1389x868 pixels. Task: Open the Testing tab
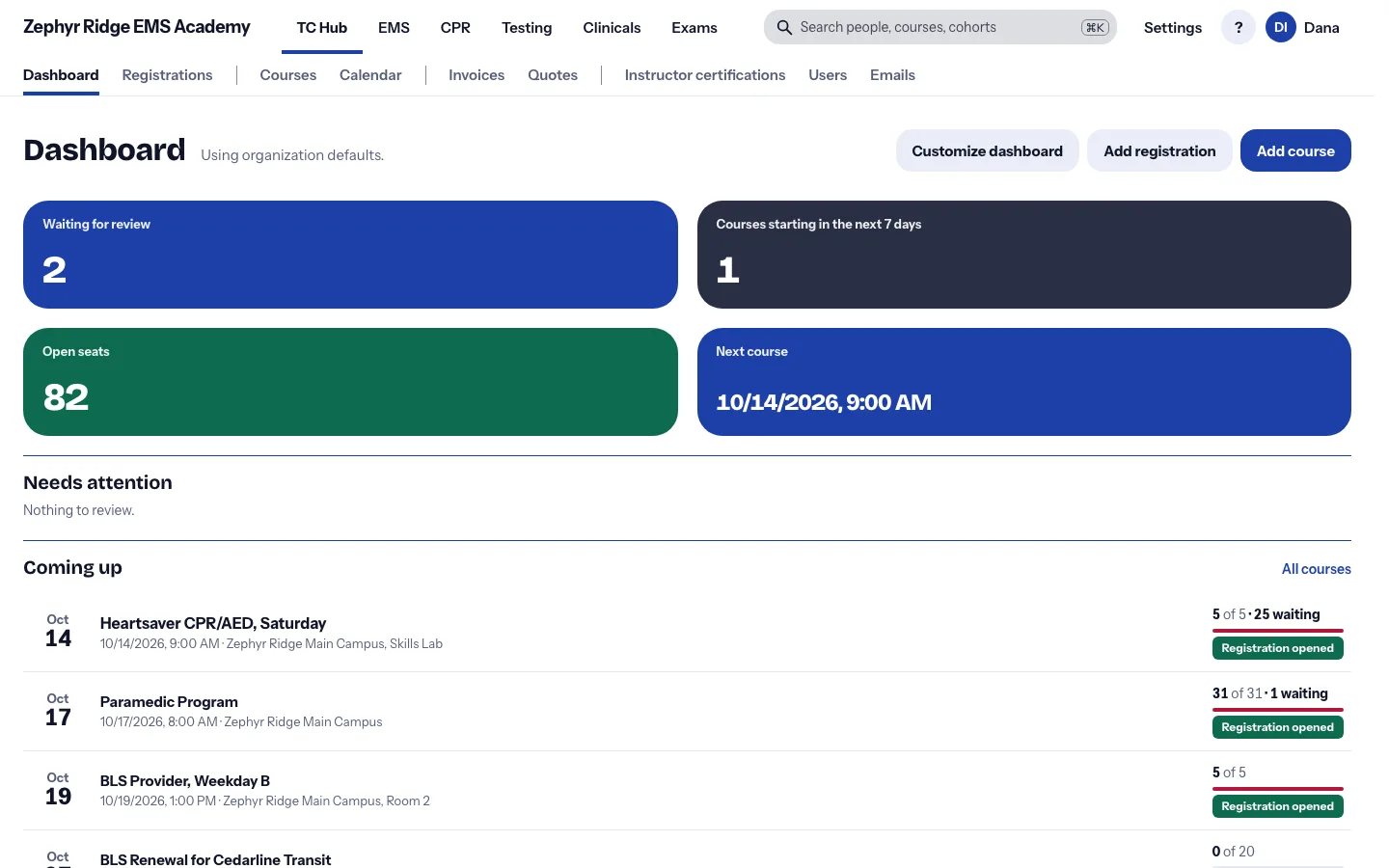pos(527,27)
